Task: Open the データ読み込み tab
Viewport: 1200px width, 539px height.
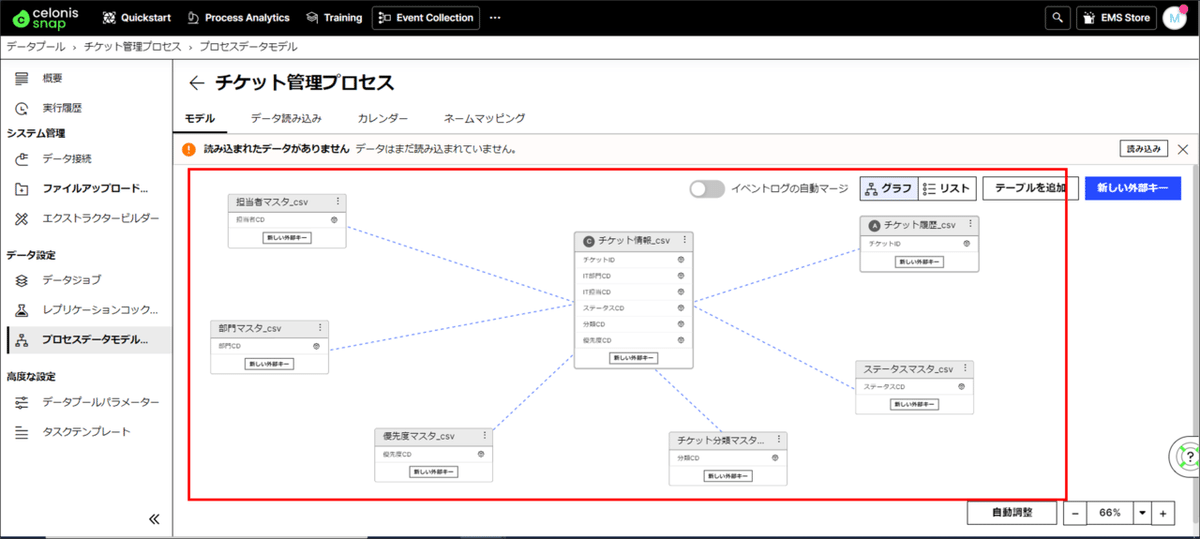Action: (286, 118)
